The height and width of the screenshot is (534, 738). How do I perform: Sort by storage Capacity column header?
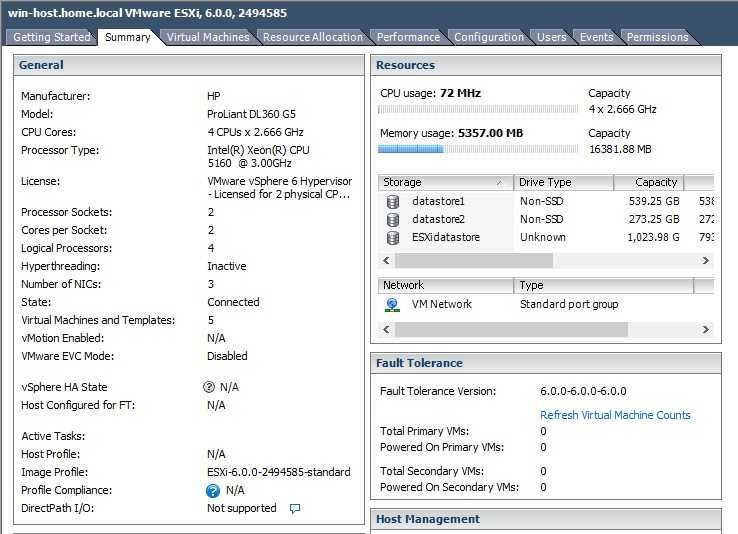click(649, 183)
